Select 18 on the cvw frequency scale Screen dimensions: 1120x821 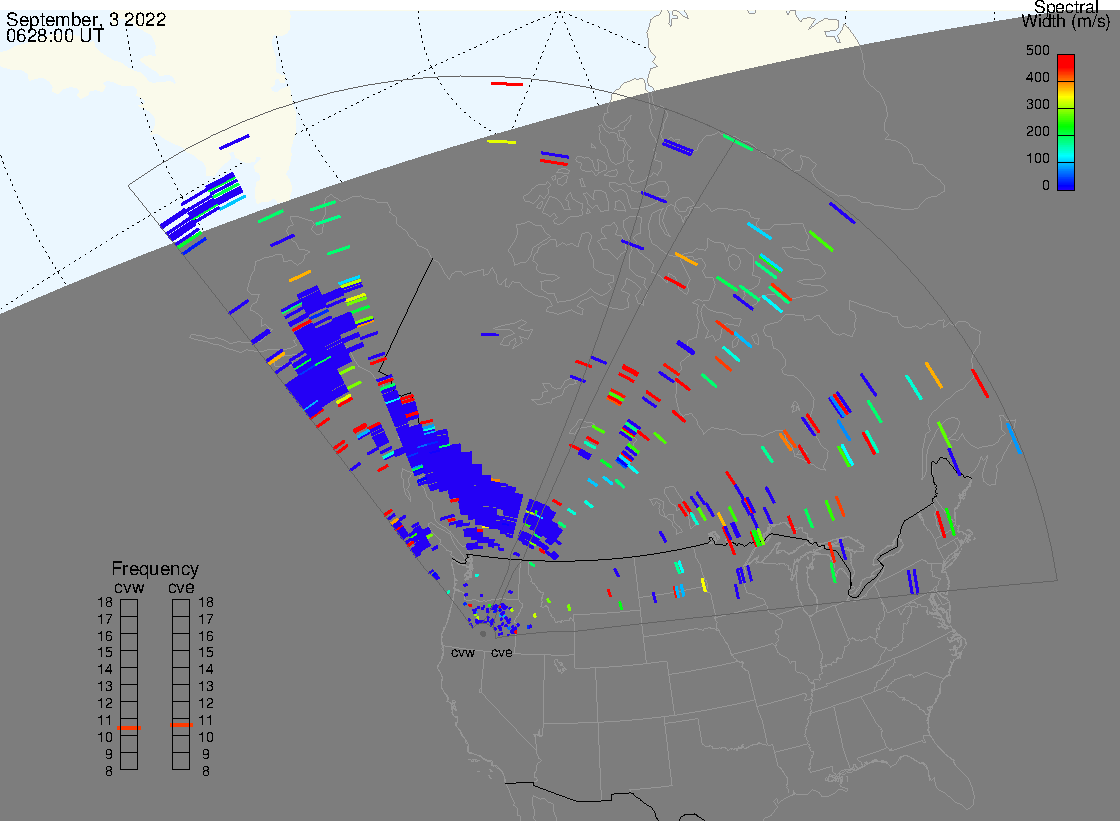tap(105, 602)
